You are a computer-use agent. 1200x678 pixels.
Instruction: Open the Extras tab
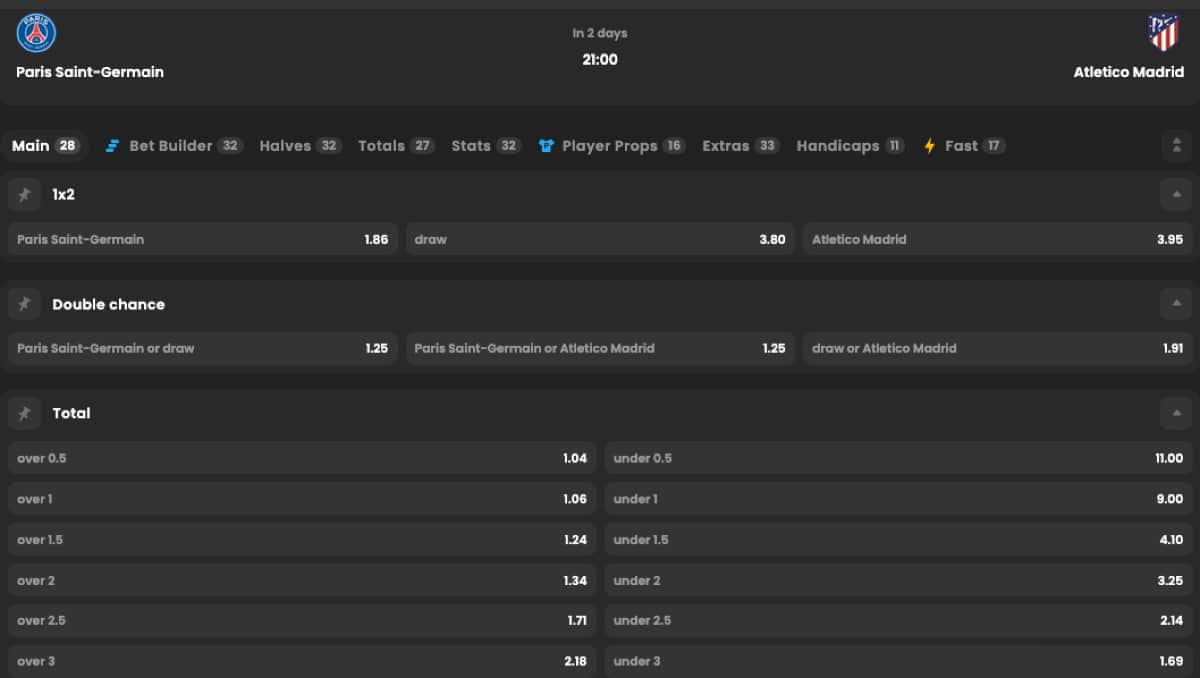741,146
